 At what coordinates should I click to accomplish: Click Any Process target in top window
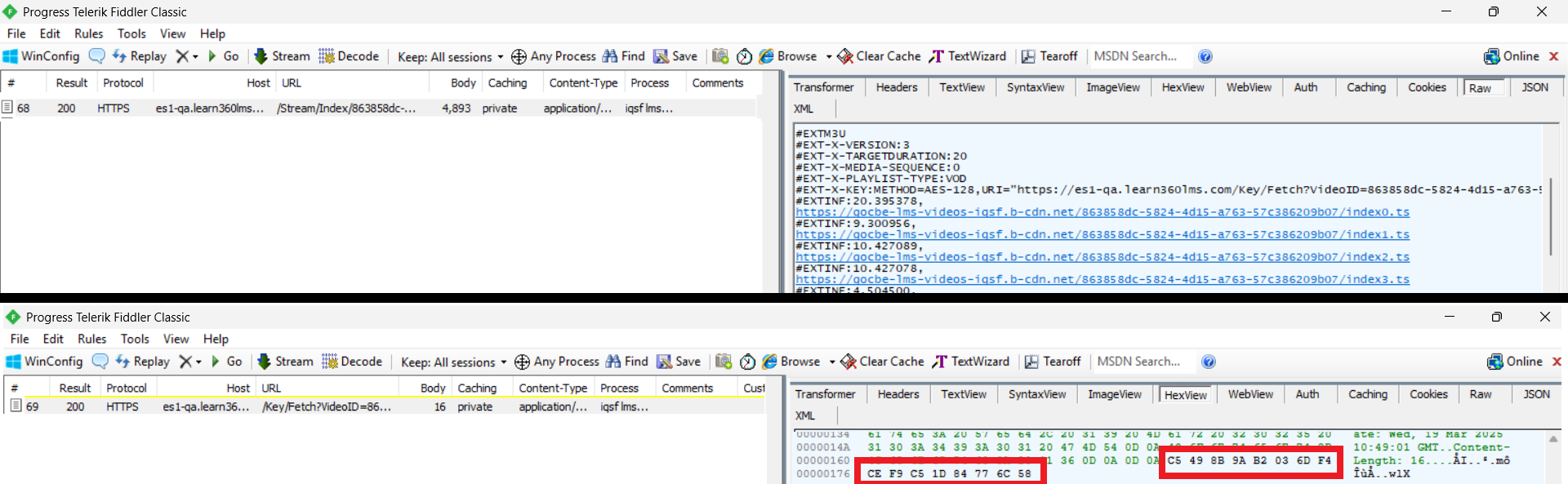click(x=554, y=56)
